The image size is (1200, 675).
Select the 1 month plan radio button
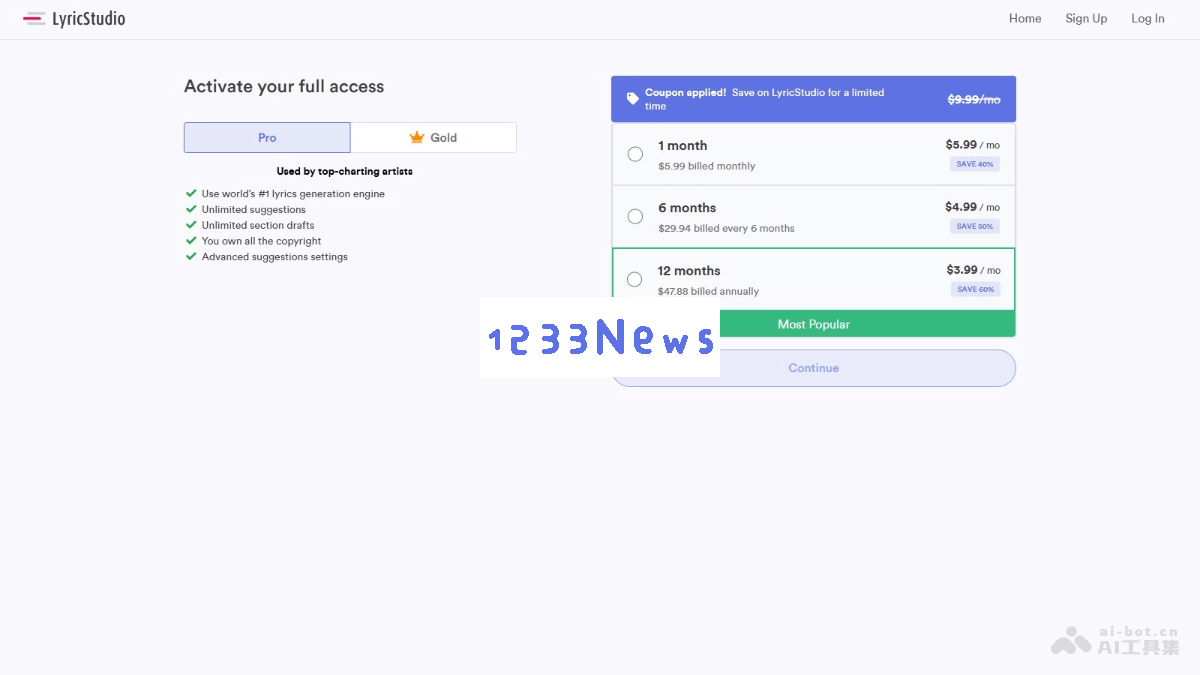(635, 154)
